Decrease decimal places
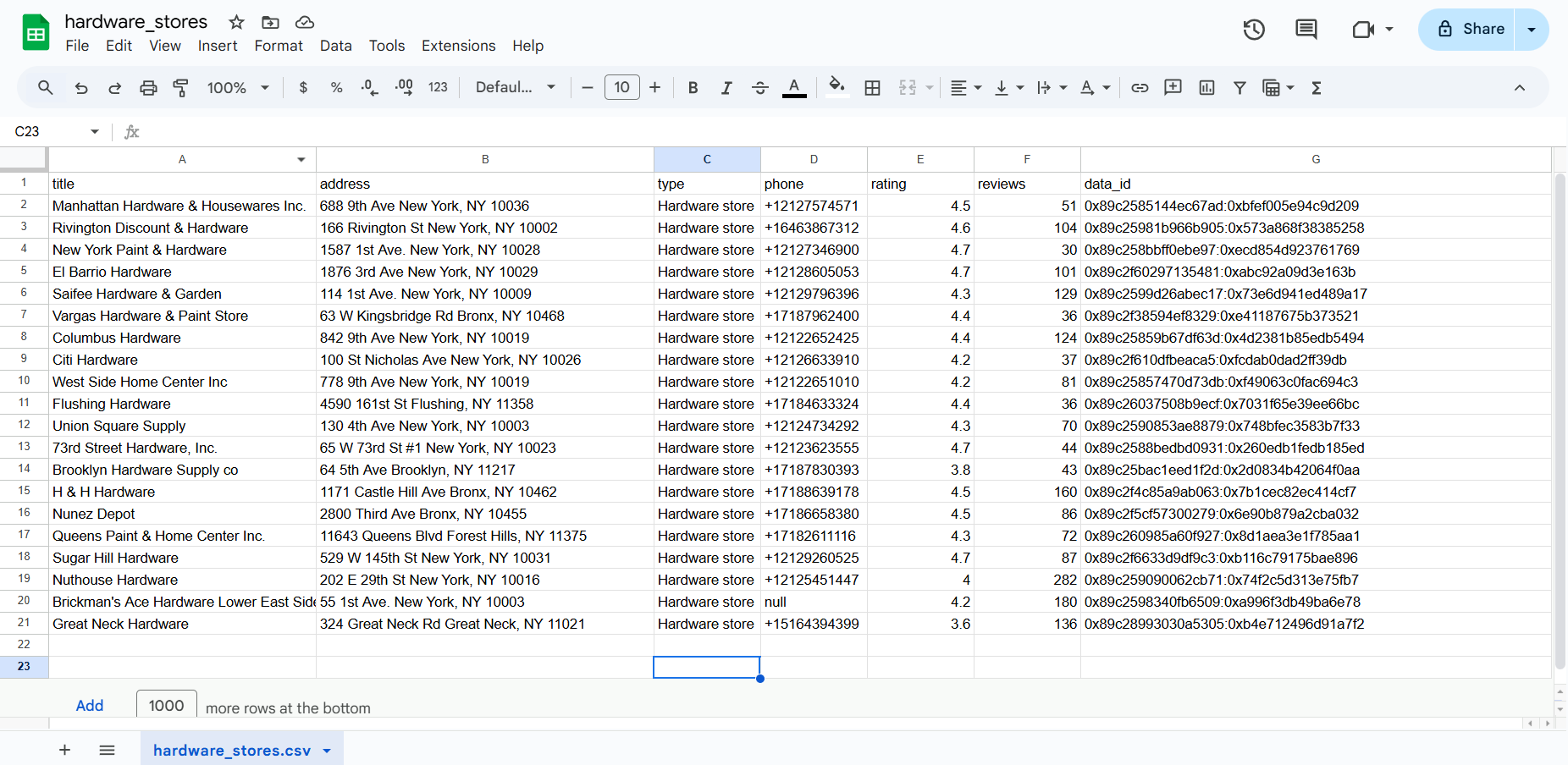This screenshot has height=765, width=1568. pyautogui.click(x=369, y=87)
